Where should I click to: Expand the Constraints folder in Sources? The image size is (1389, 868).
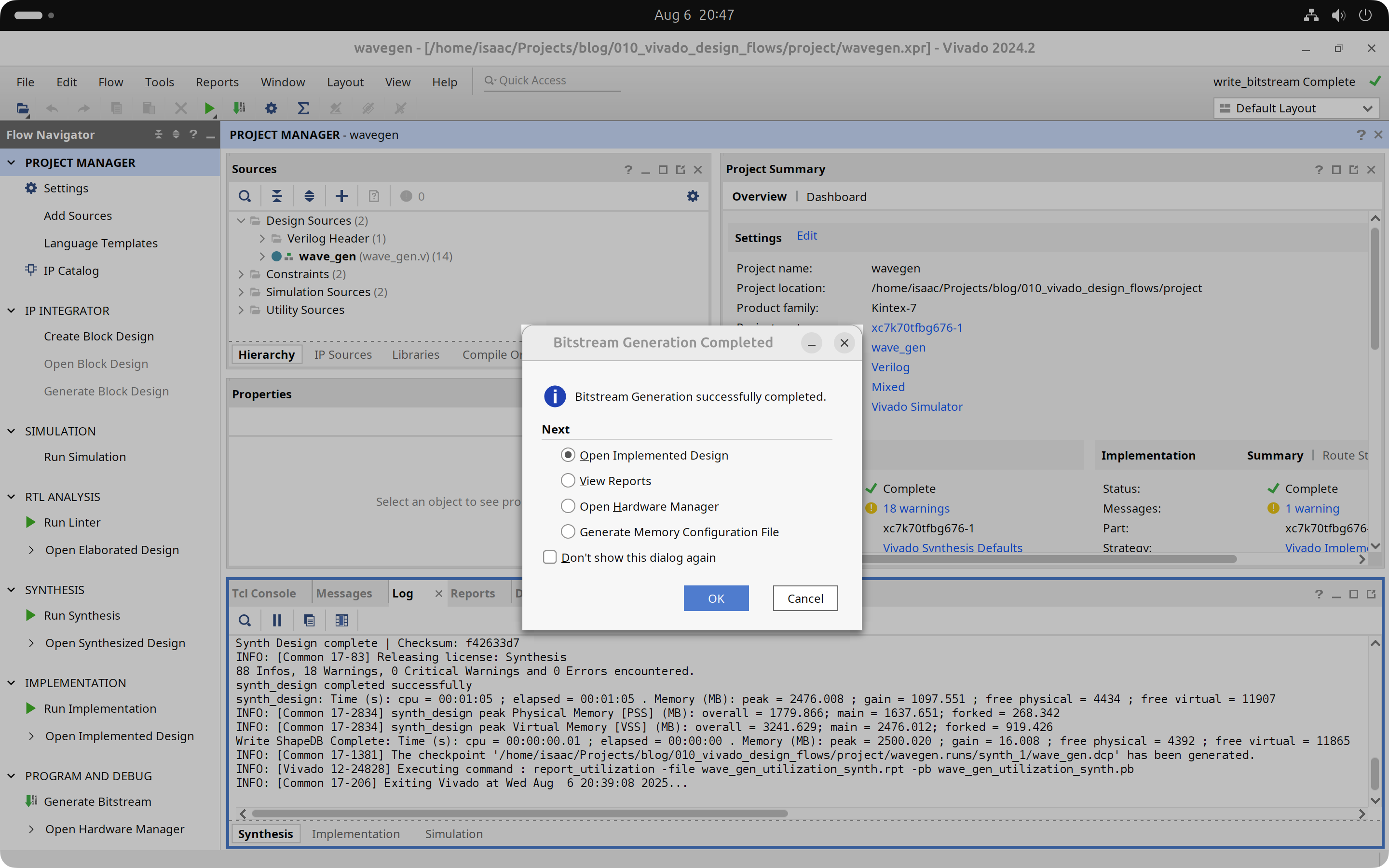[241, 274]
